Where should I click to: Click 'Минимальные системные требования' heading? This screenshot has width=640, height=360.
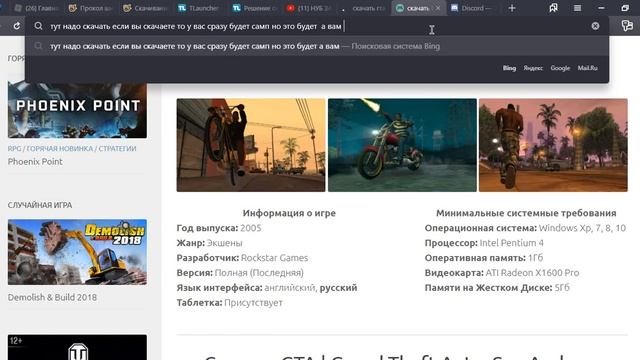pos(526,213)
